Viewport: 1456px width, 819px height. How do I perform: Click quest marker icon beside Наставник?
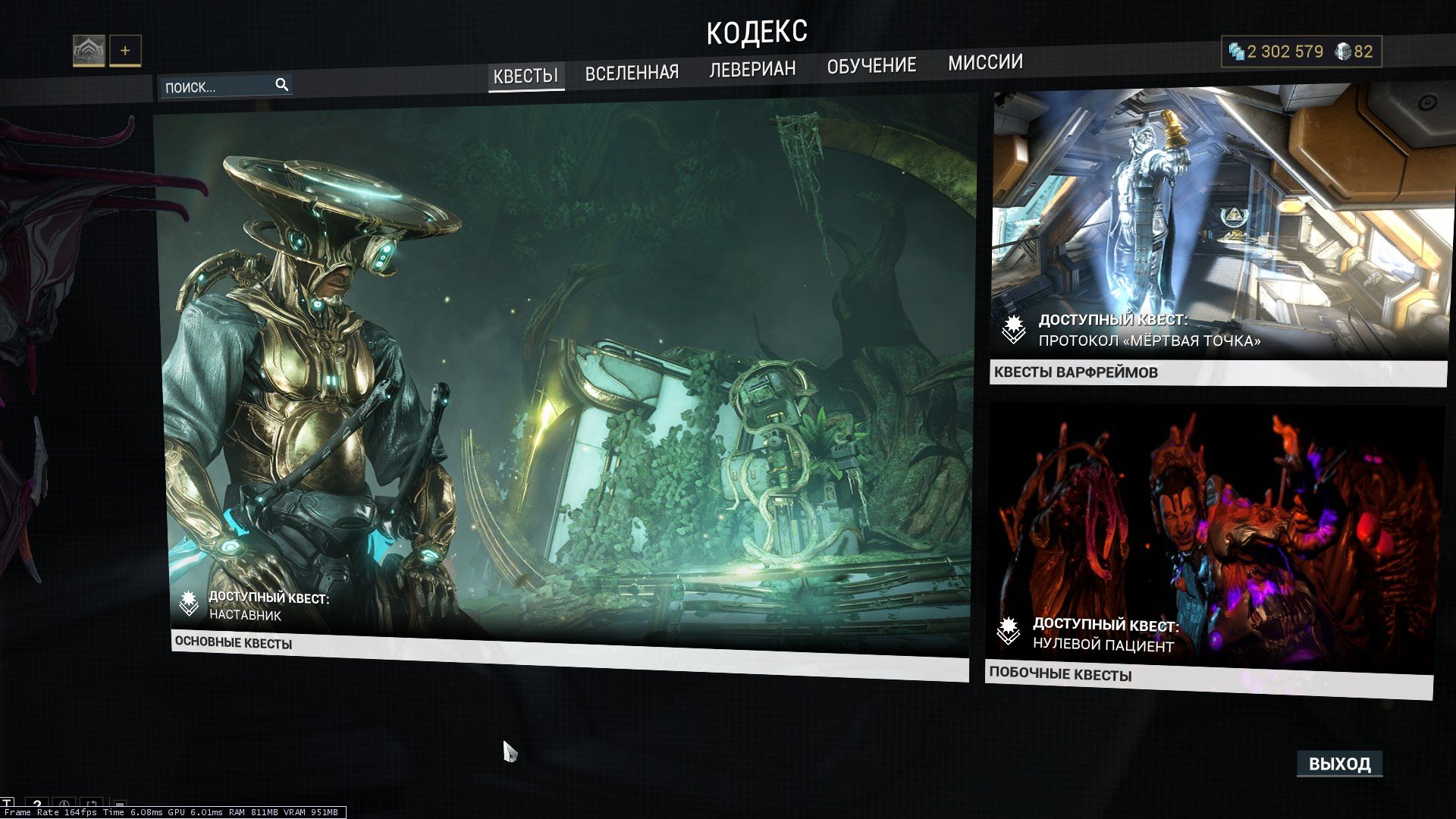tap(189, 604)
